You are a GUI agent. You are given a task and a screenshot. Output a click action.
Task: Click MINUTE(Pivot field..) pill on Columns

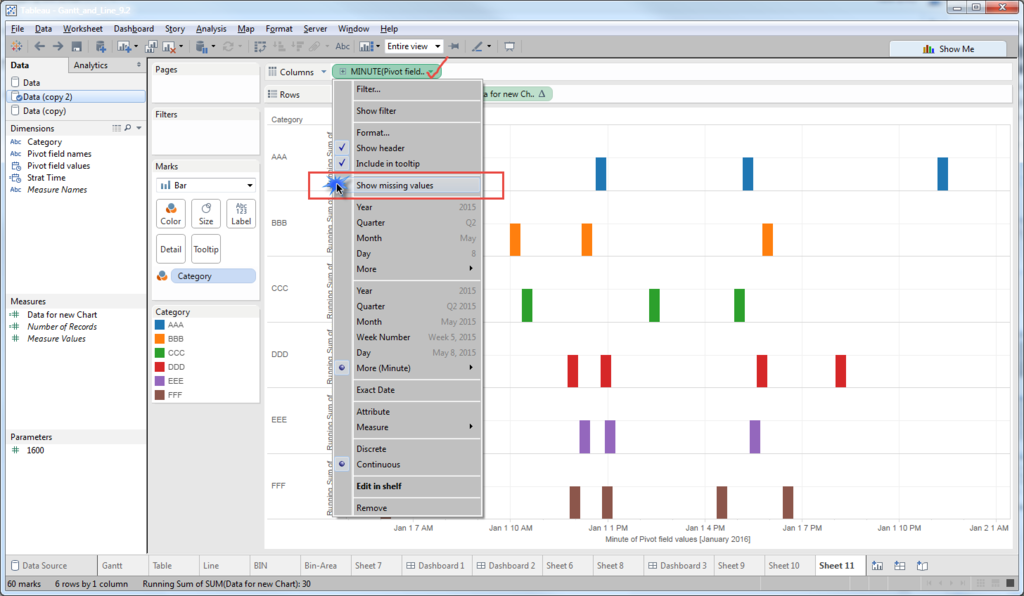[387, 72]
